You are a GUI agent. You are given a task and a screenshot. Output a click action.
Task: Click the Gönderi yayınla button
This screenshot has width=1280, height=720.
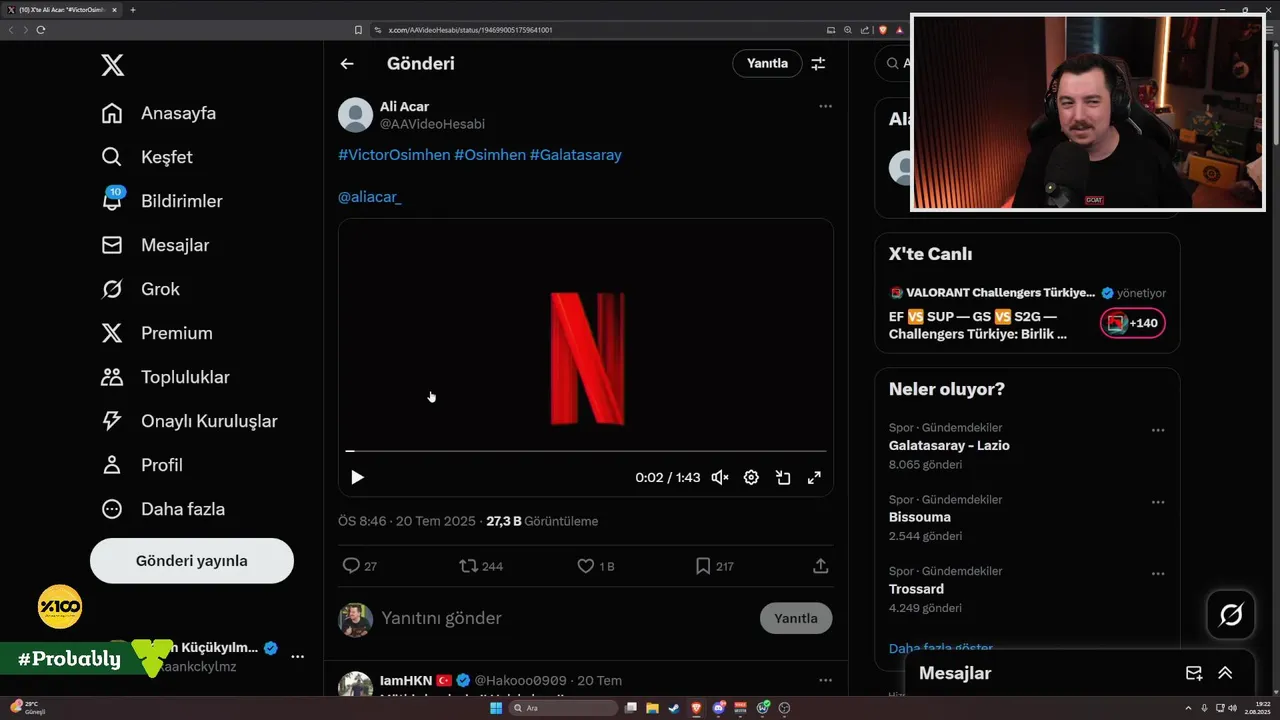coord(192,561)
